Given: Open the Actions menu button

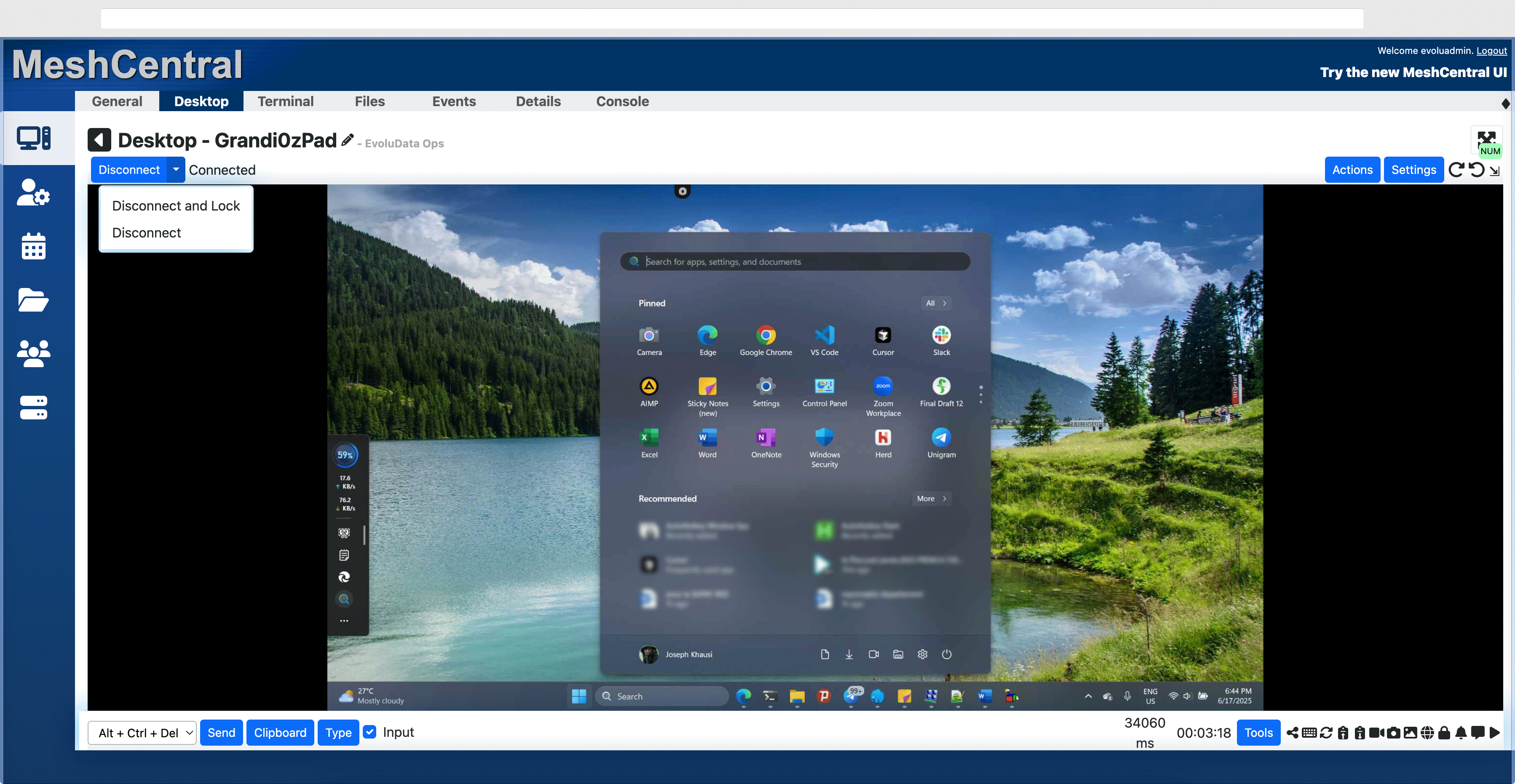Looking at the screenshot, I should 1352,170.
